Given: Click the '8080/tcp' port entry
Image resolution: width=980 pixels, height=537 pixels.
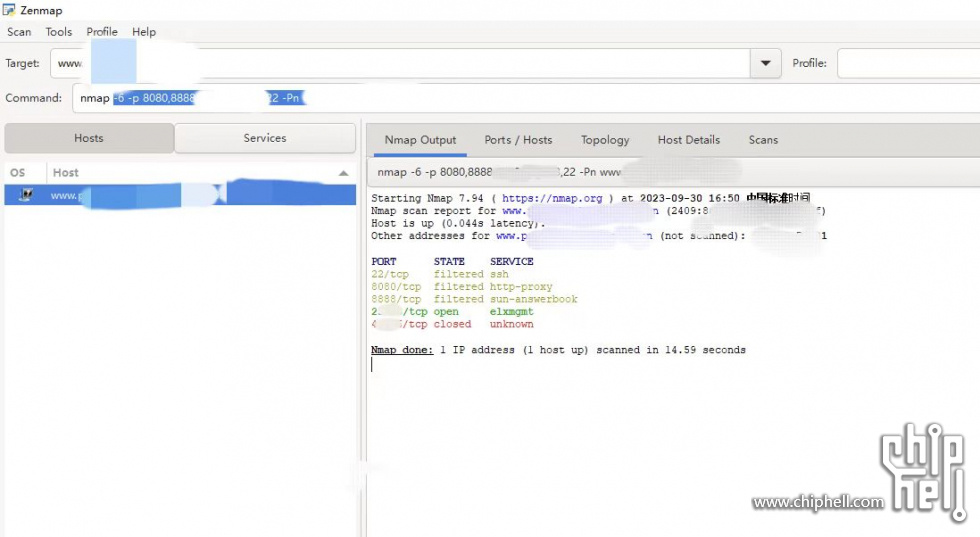Looking at the screenshot, I should tap(396, 286).
